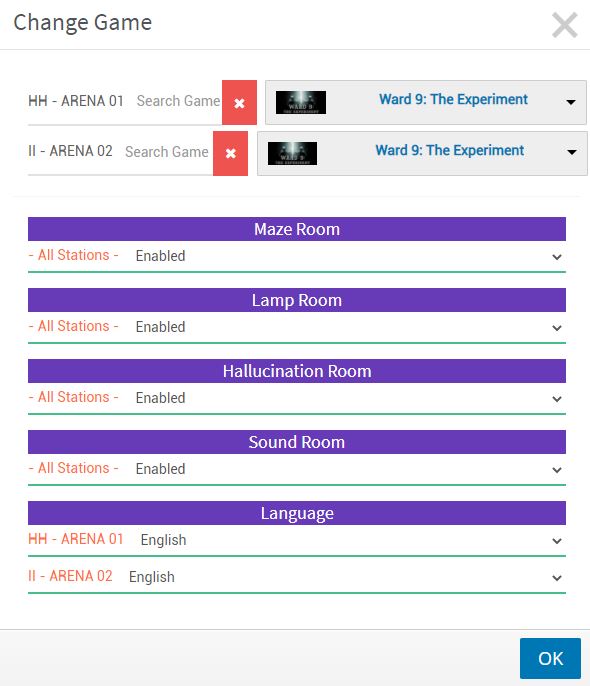590x686 pixels.
Task: Click Ward 9: The Experiment title for ARENA 01
Action: coord(453,99)
